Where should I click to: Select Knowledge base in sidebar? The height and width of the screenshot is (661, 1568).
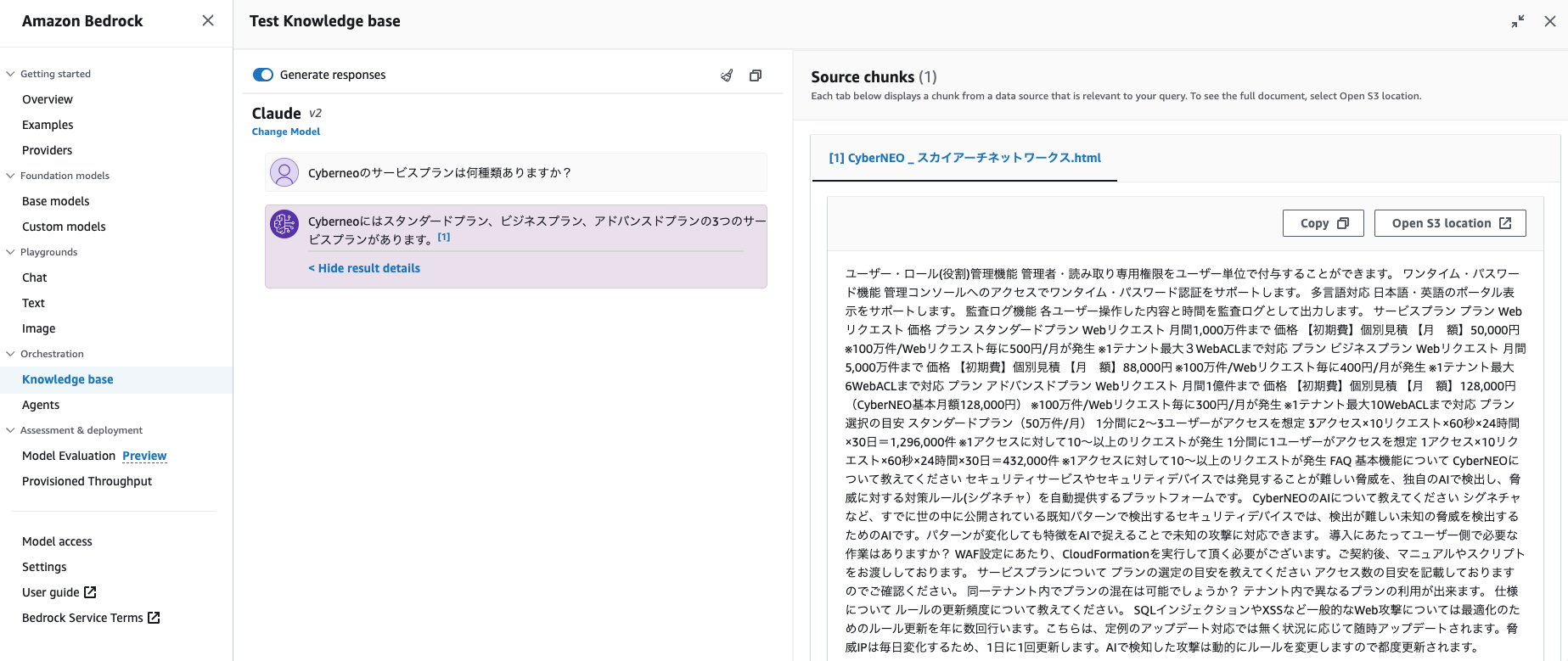(x=68, y=379)
